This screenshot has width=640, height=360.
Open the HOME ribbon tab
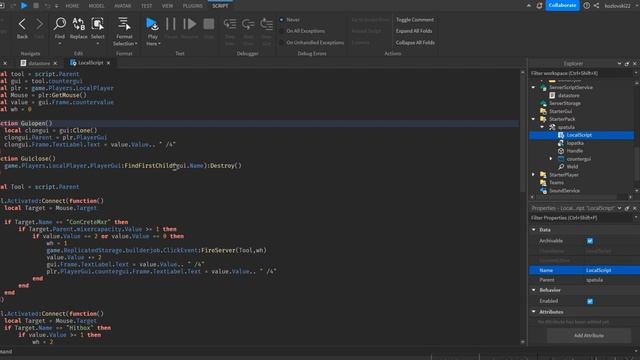pos(72,6)
